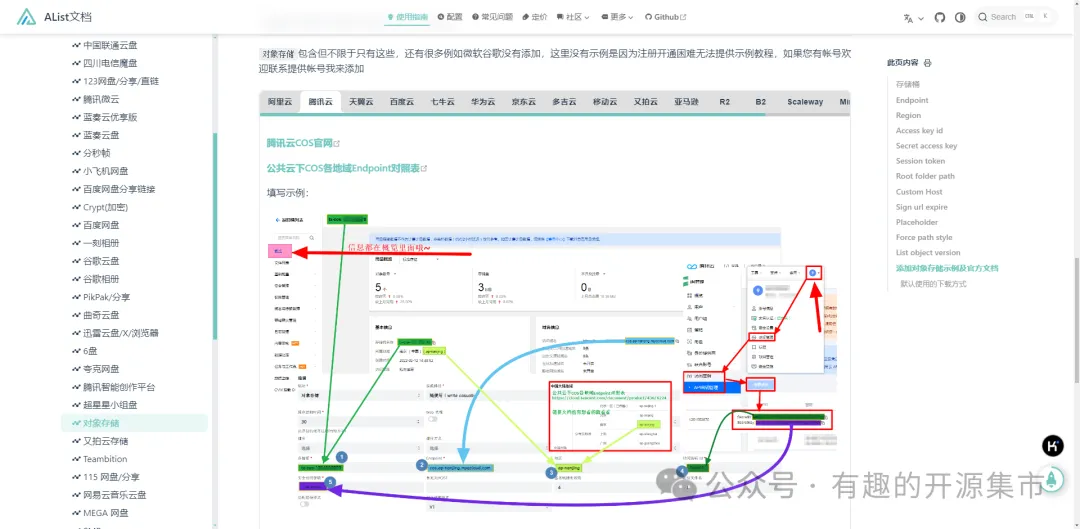Select 对象存储 in the sidebar
The height and width of the screenshot is (529, 1080).
click(x=134, y=423)
